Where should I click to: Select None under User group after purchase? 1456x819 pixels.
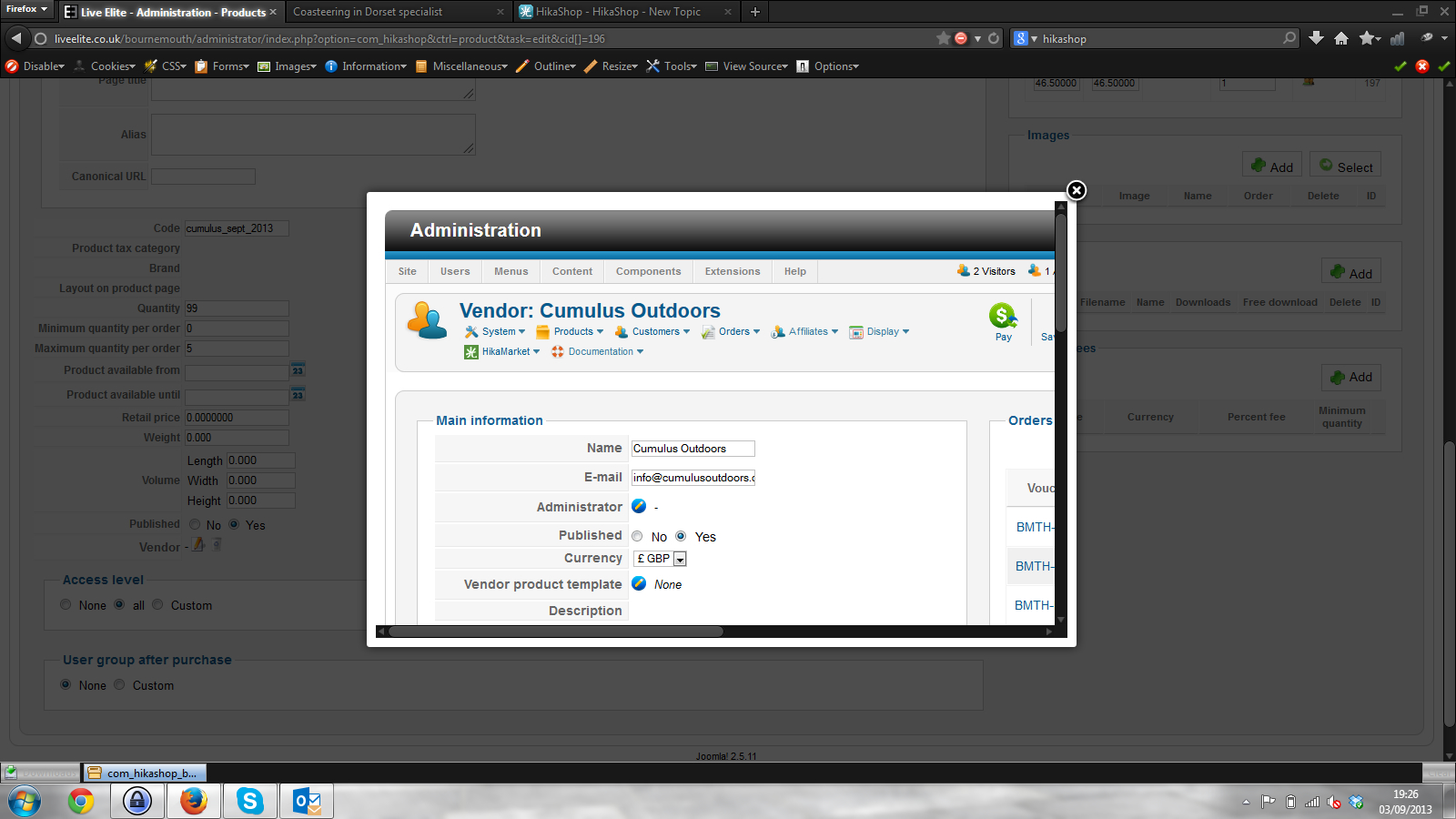66,684
